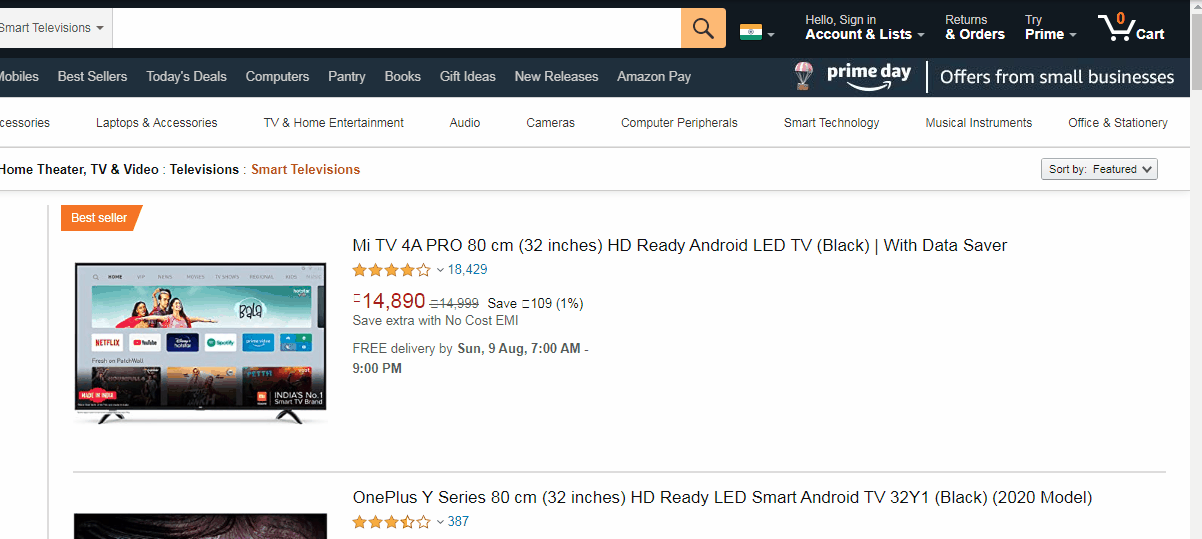
Task: Click the Prime Day balloon icon
Action: point(803,76)
